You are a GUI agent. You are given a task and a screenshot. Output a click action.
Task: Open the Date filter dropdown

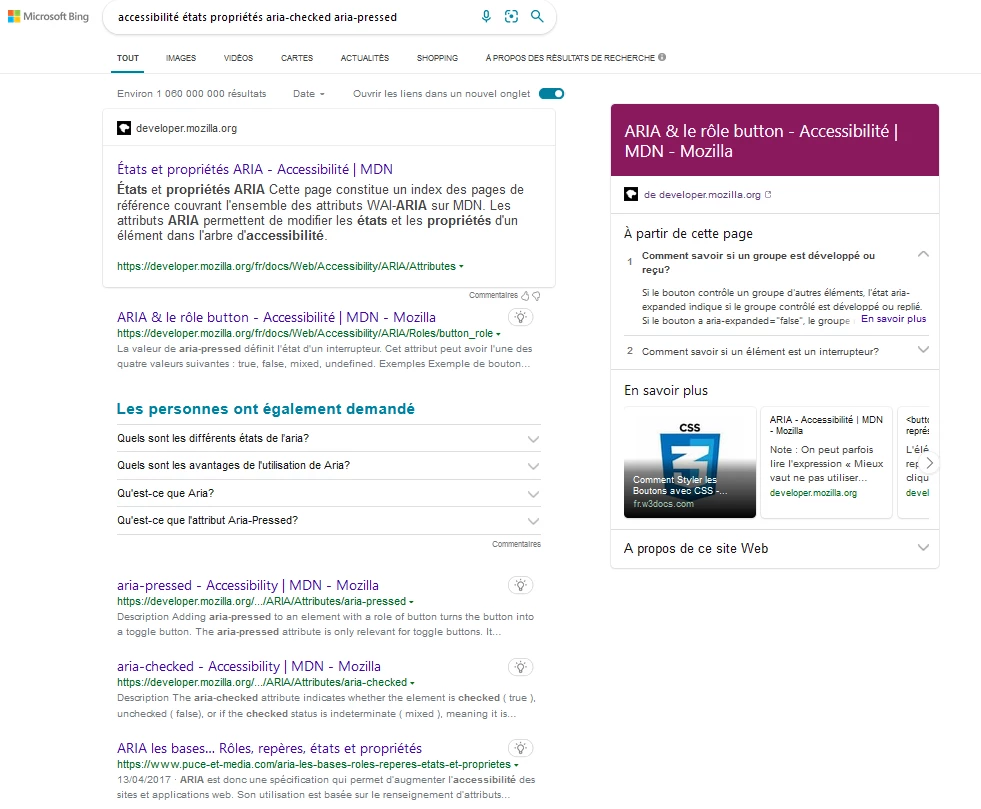point(309,93)
